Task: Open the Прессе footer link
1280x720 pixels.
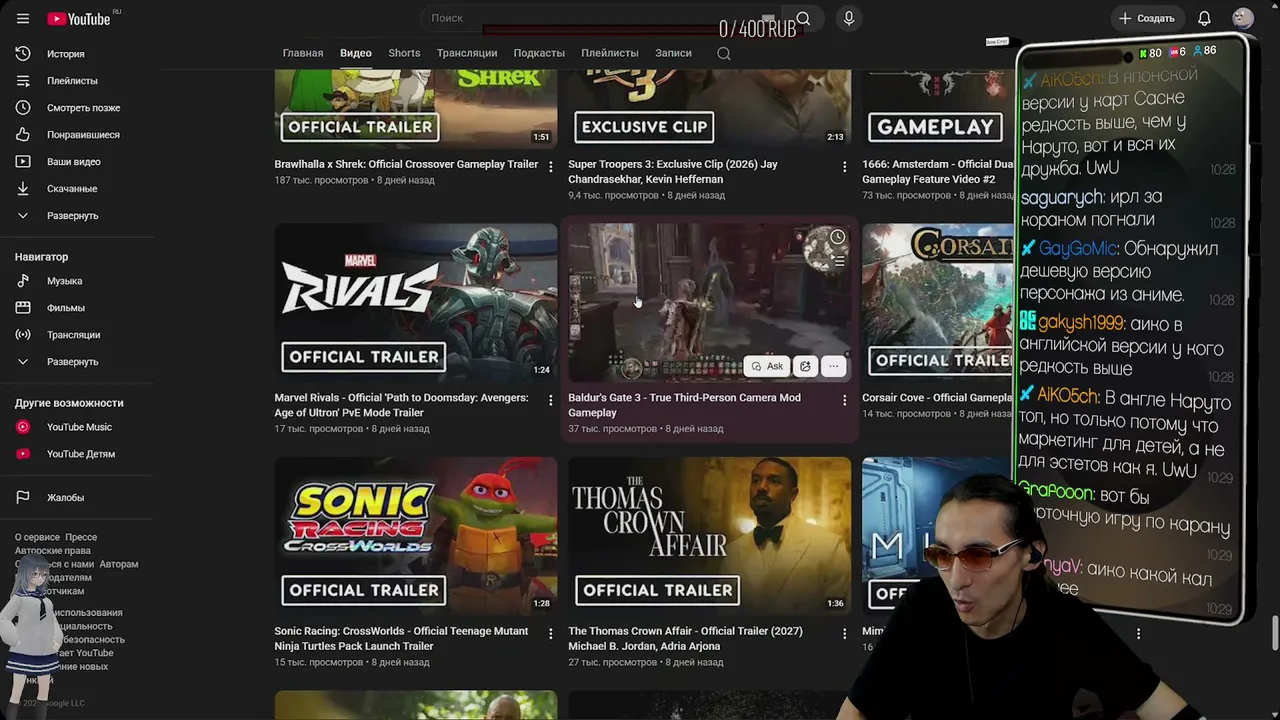Action: coord(82,537)
